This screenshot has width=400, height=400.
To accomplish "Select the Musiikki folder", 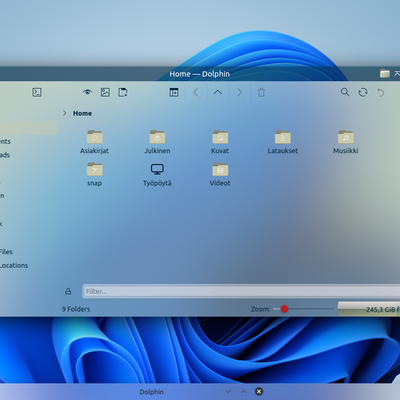I will click(346, 142).
